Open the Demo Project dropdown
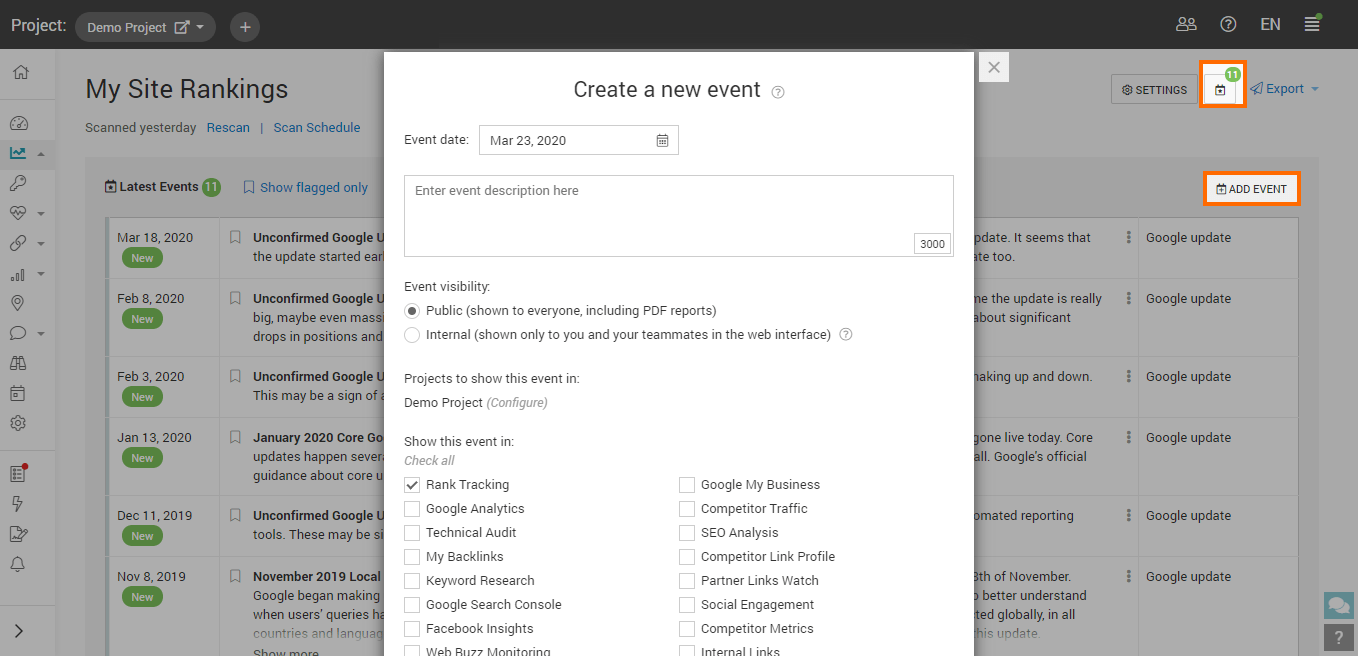This screenshot has width=1358, height=656. tap(146, 27)
